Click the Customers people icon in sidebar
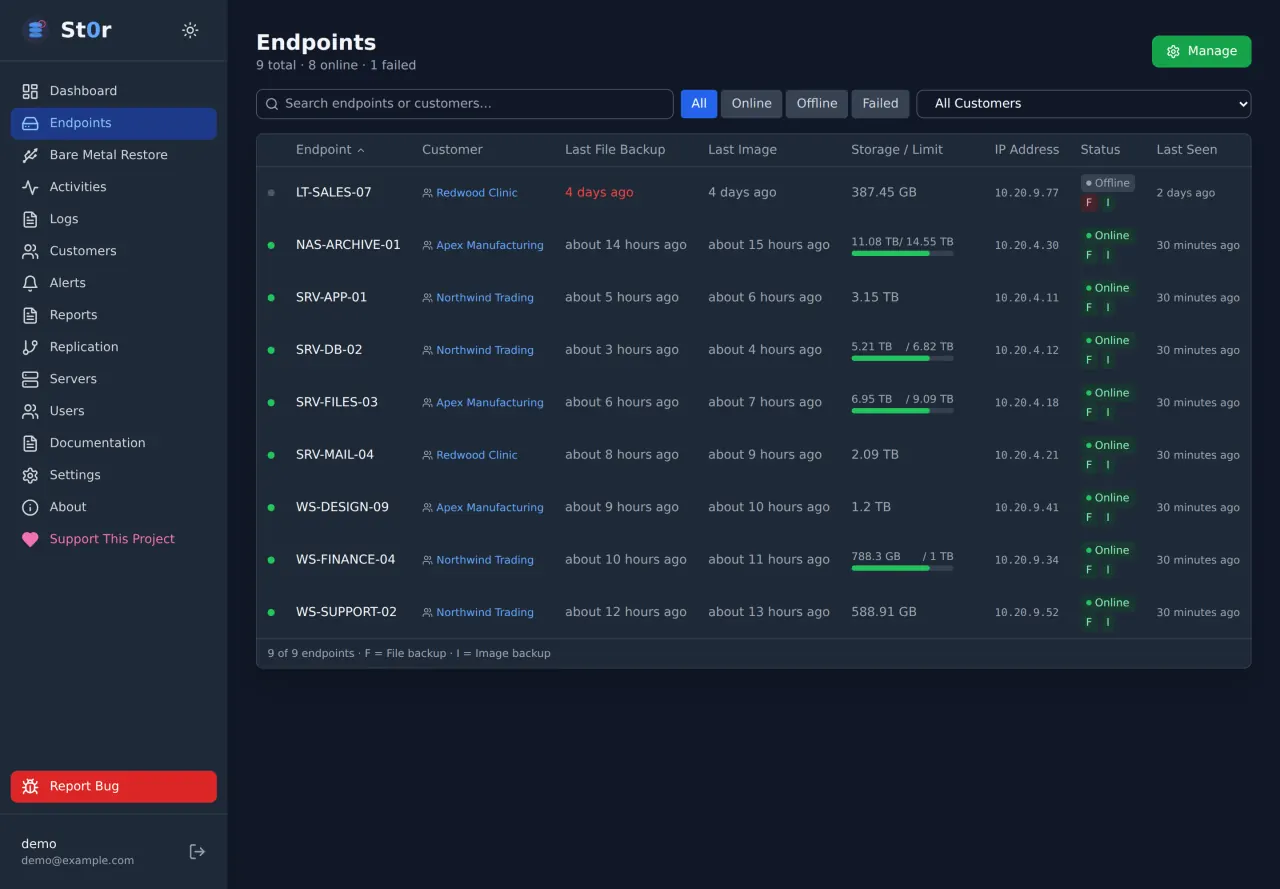This screenshot has height=889, width=1280. click(x=30, y=251)
